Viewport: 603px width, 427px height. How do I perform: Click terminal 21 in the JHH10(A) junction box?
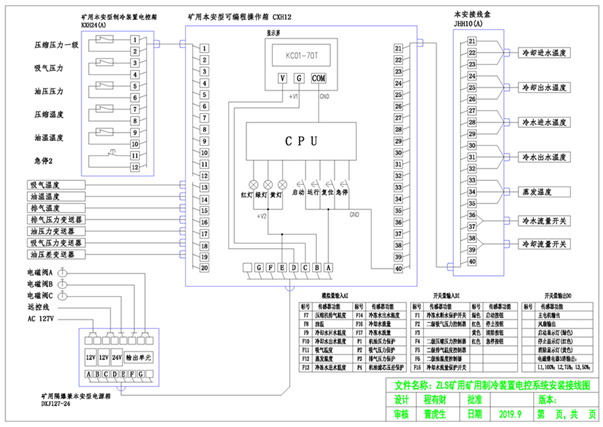472,41
